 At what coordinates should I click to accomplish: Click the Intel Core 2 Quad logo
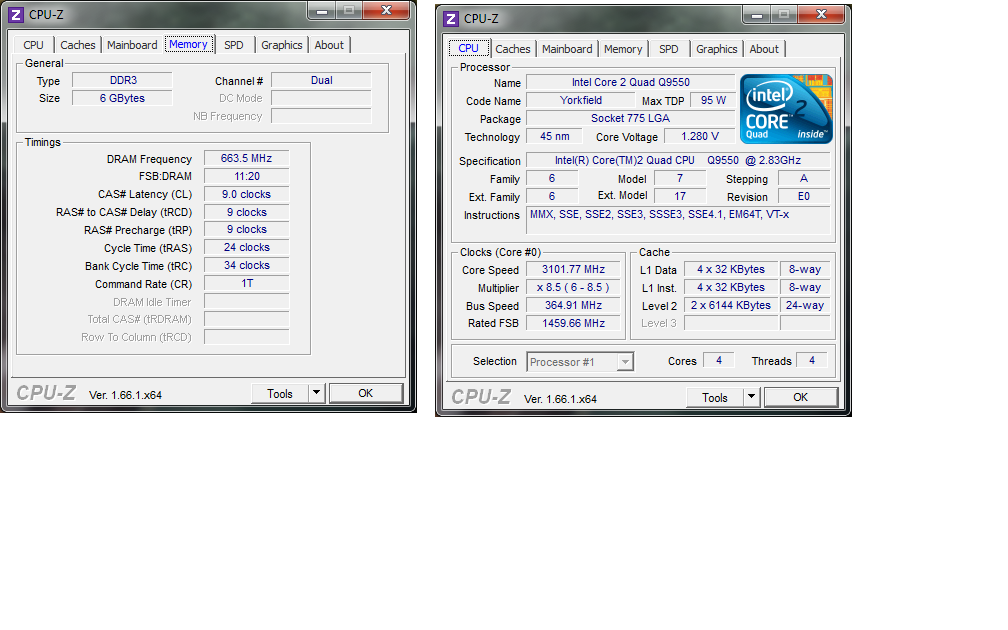786,108
